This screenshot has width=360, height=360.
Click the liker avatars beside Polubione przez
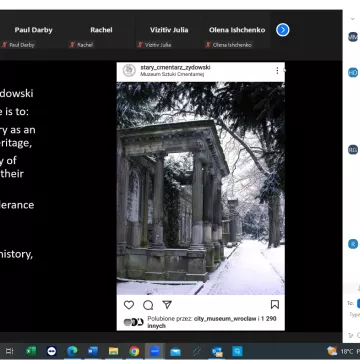(133, 322)
